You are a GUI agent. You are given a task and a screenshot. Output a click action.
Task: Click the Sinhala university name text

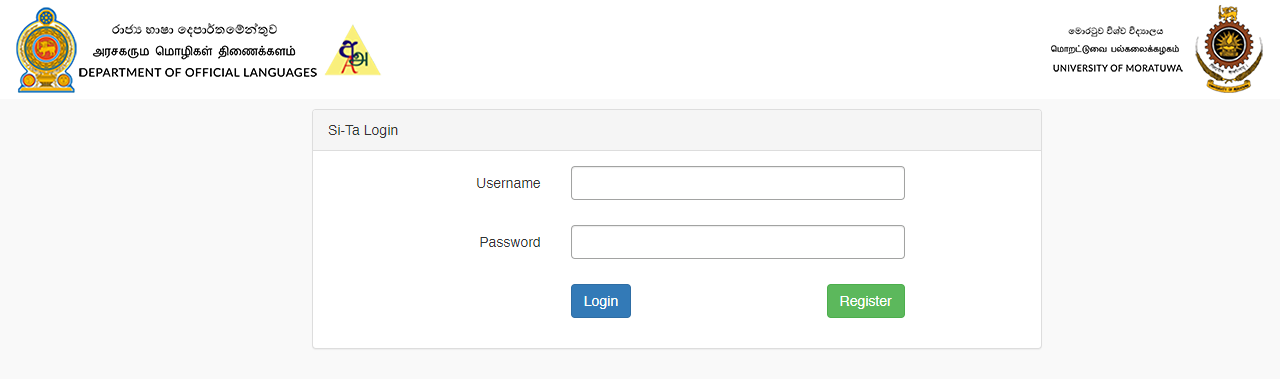pyautogui.click(x=1116, y=31)
